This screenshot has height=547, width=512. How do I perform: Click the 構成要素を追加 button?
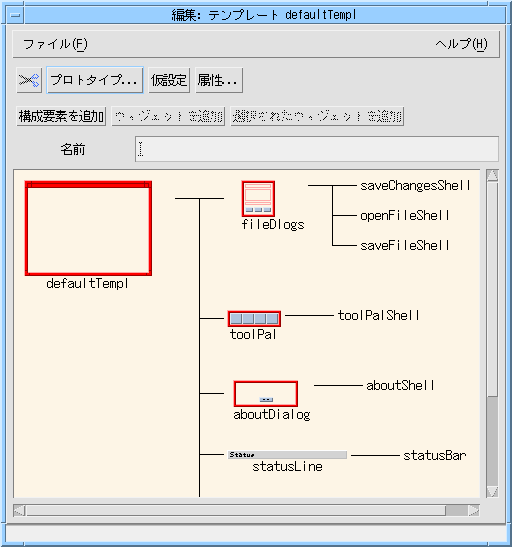tap(61, 116)
